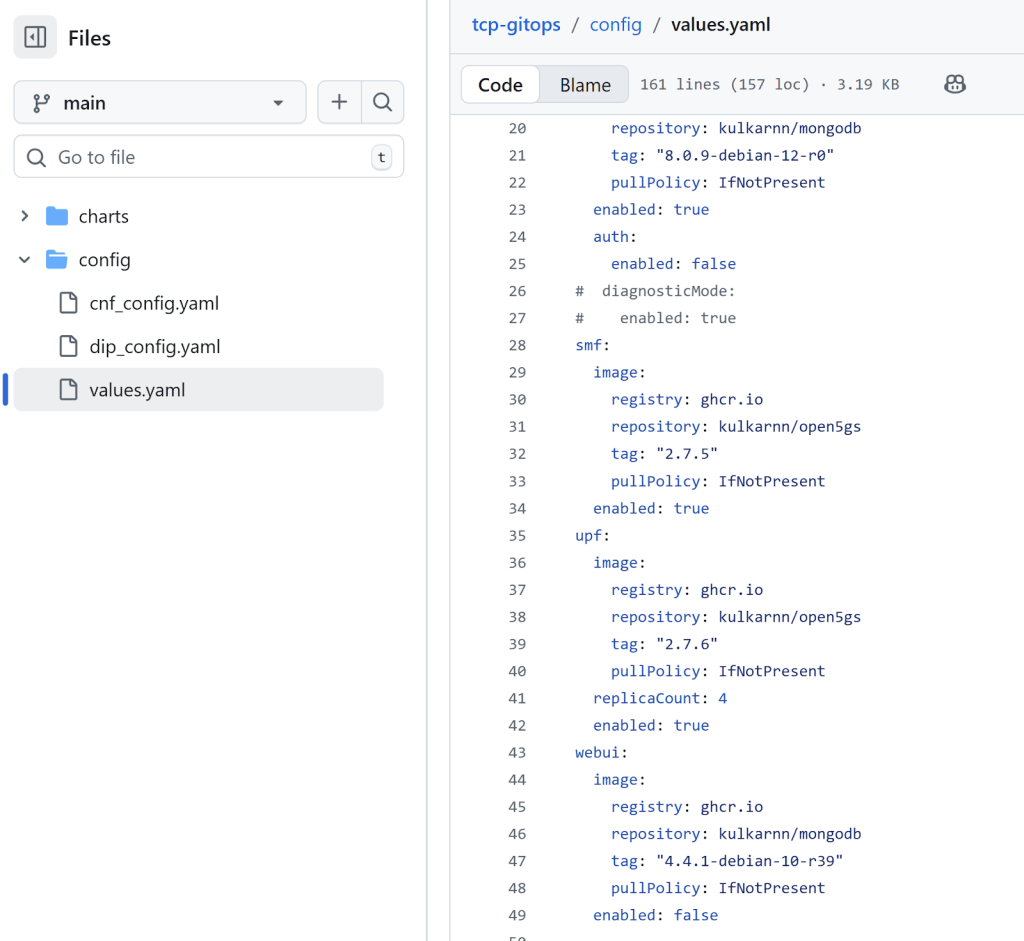Collapse the config folder chevron

tap(25, 260)
